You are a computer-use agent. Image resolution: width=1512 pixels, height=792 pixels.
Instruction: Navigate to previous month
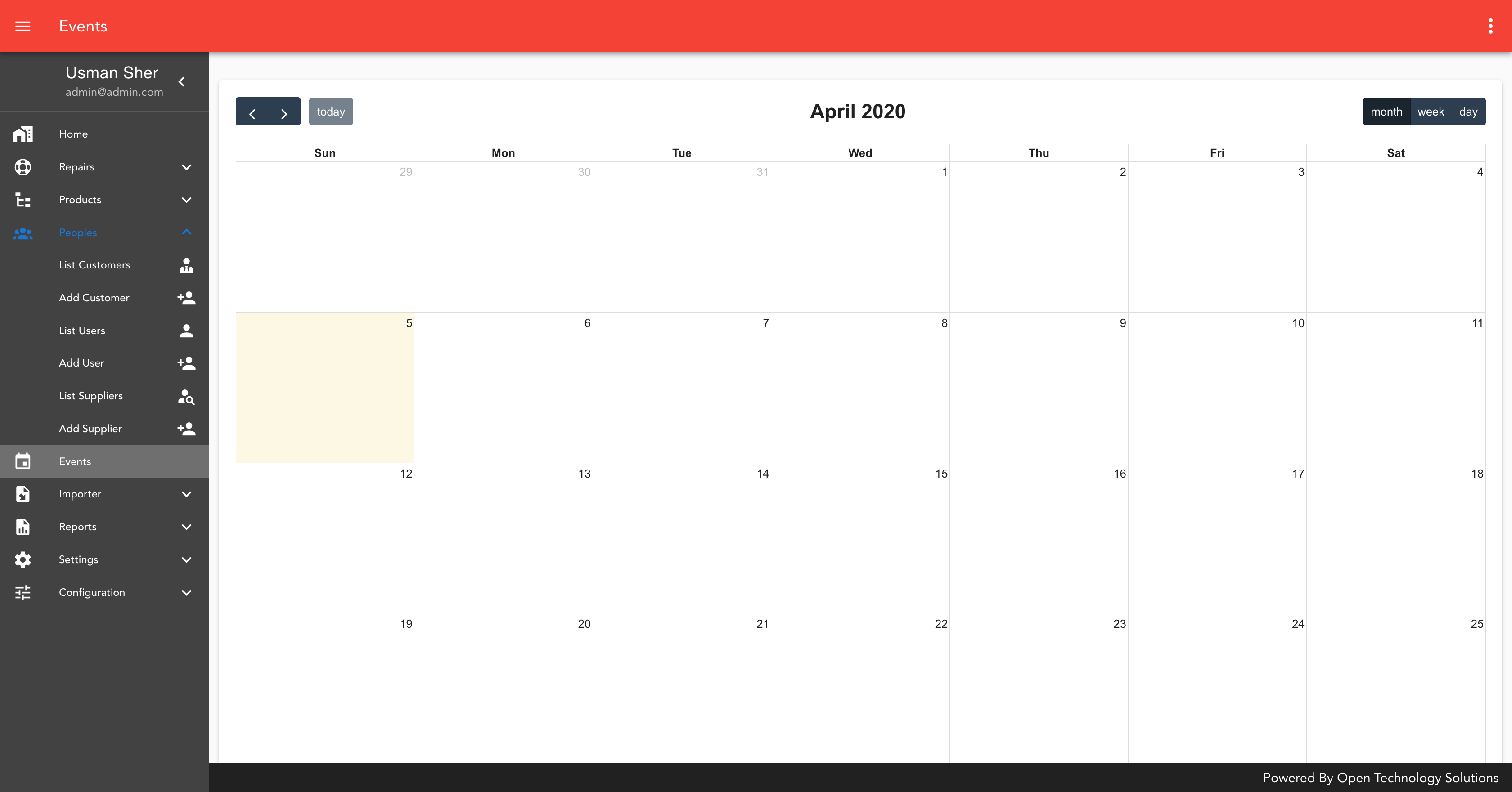[x=252, y=111]
